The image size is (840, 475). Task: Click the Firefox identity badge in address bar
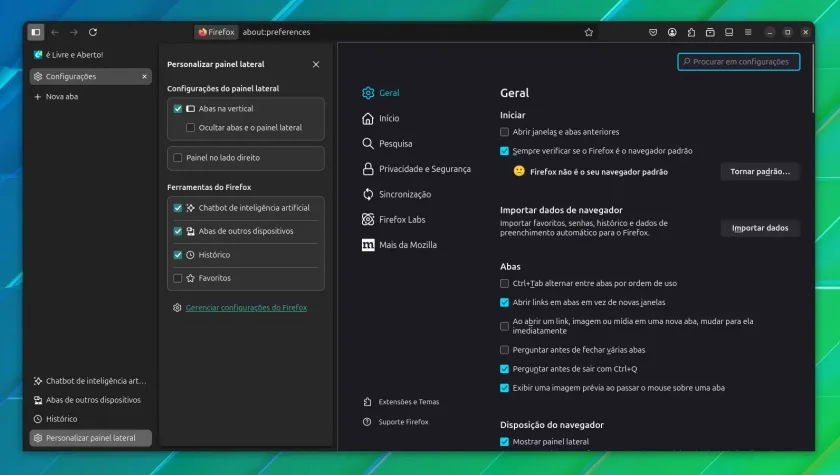pos(216,32)
